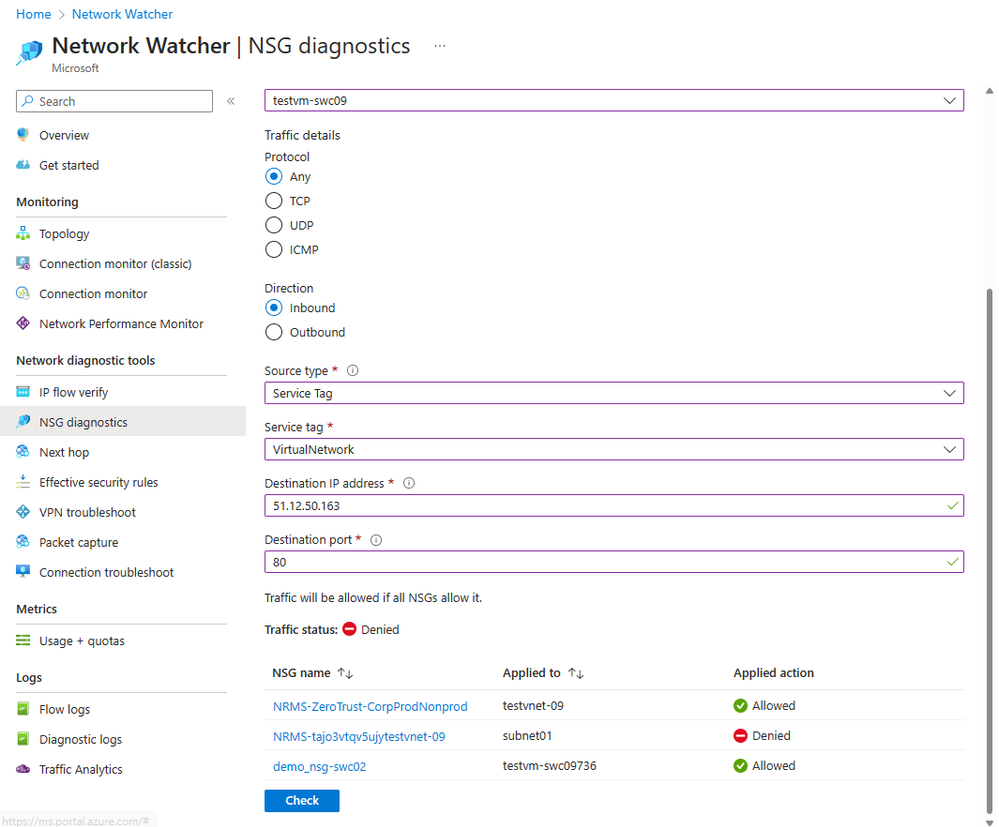Click the Overview globe icon

[23, 134]
